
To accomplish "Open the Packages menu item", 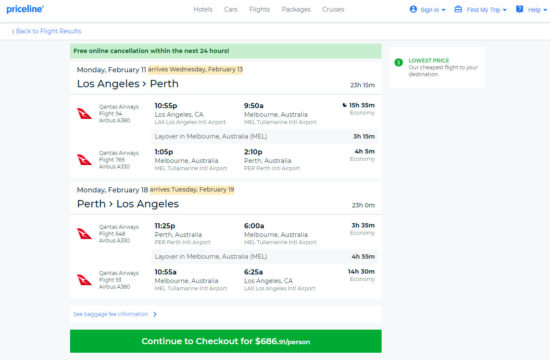I will click(x=296, y=9).
